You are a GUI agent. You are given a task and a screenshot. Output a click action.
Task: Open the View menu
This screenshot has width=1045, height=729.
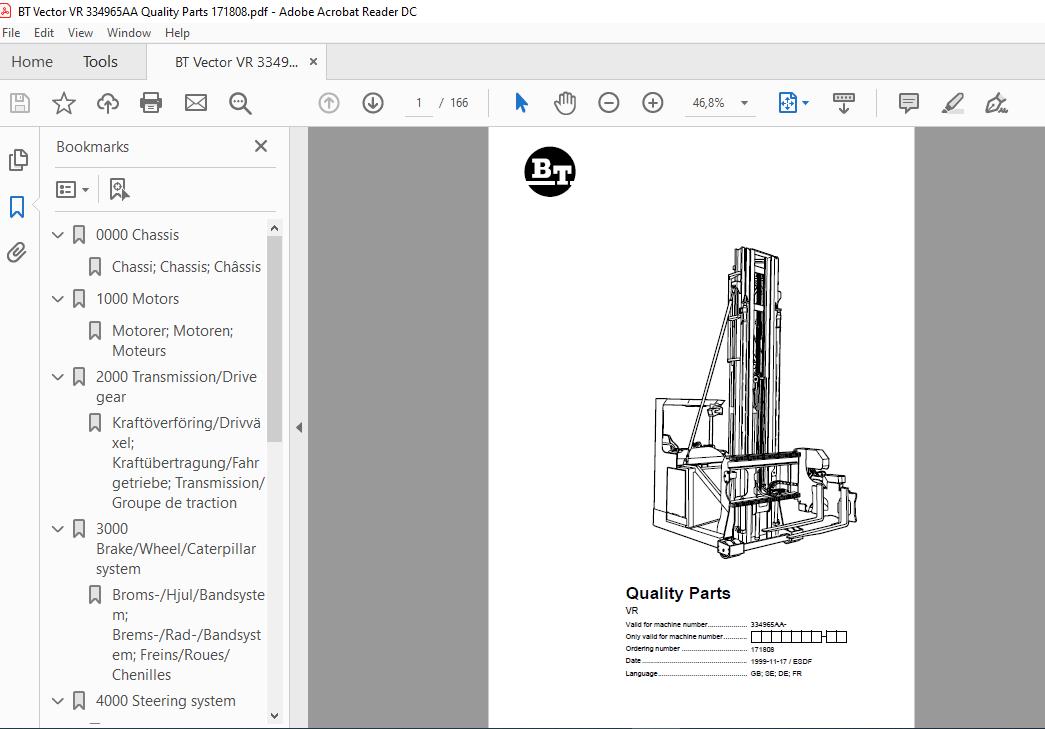coord(81,33)
